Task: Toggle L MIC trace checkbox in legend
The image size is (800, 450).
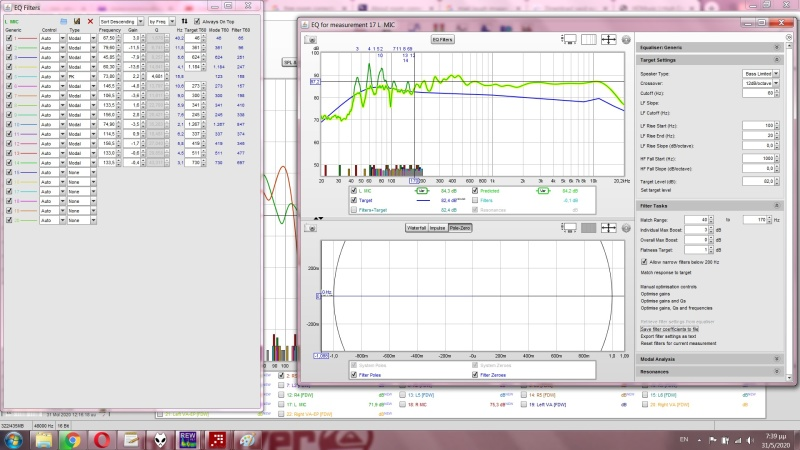Action: [354, 191]
